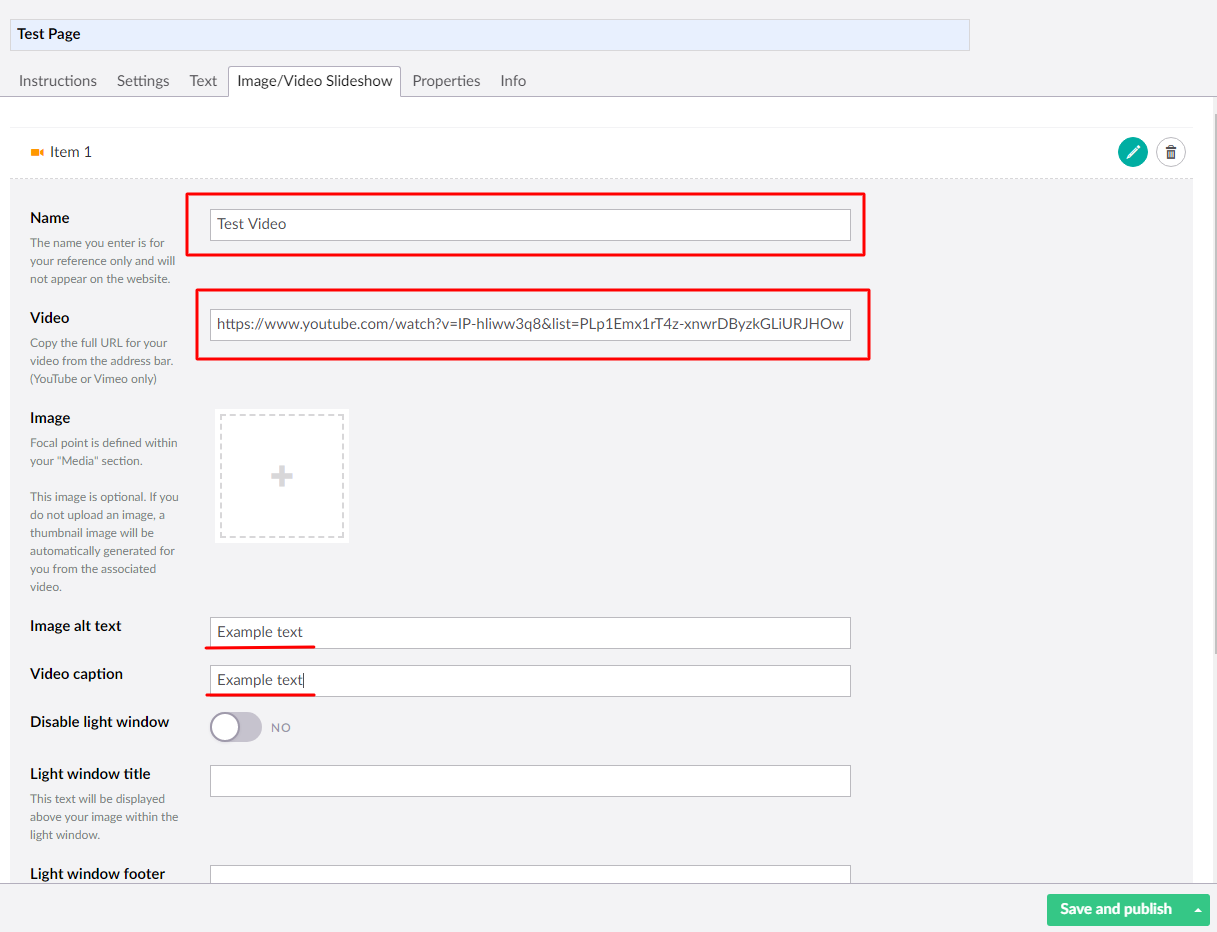
Task: Click the Image alt text field
Action: point(530,632)
